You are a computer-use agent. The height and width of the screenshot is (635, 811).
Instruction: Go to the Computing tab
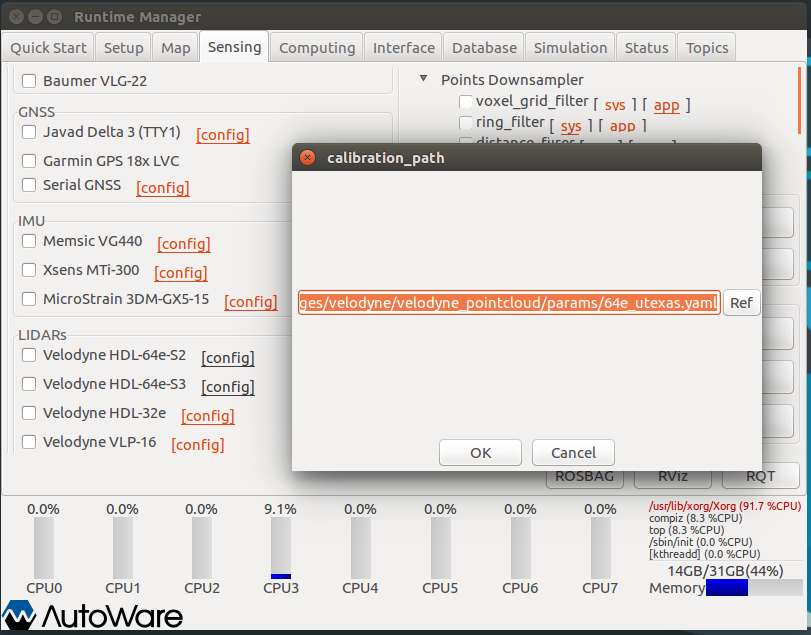[x=317, y=48]
